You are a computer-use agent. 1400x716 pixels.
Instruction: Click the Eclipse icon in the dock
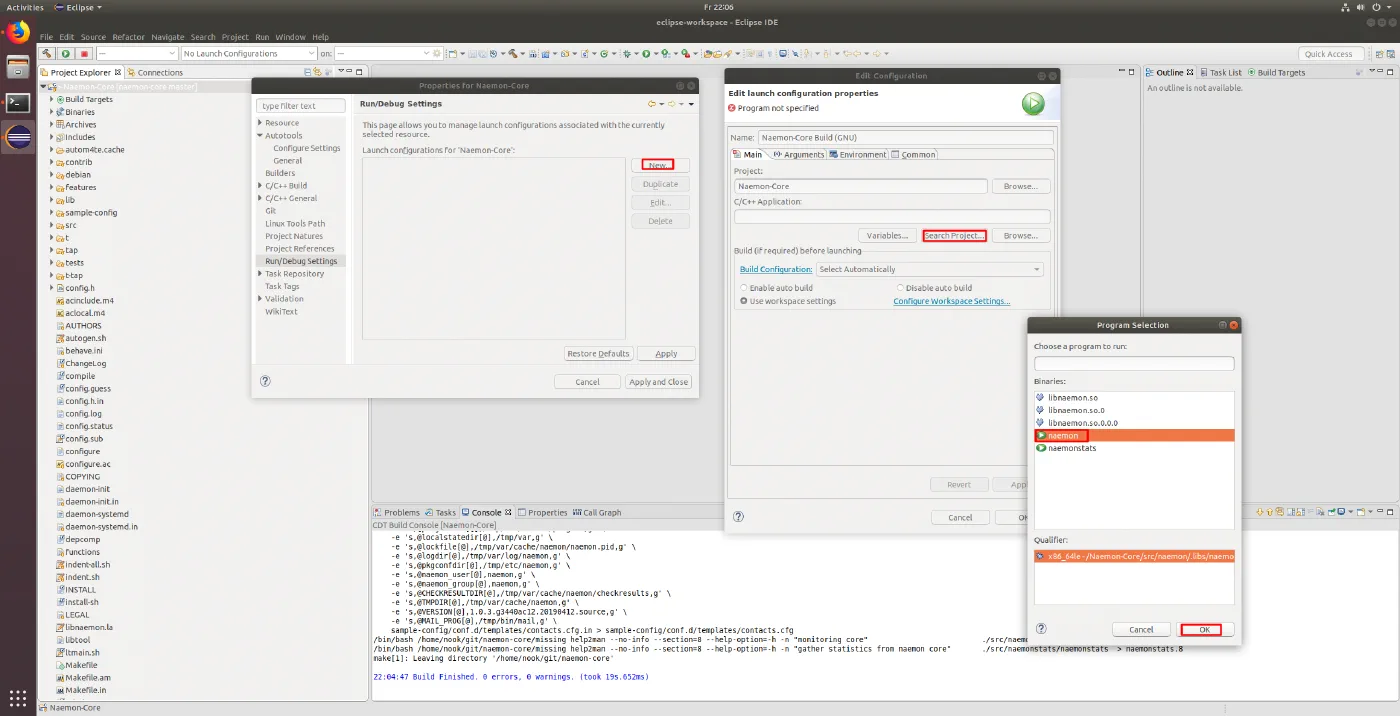pos(17,137)
